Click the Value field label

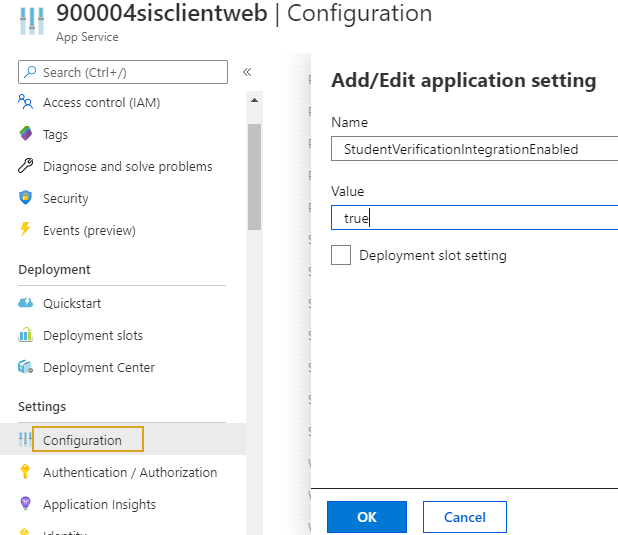pyautogui.click(x=348, y=191)
